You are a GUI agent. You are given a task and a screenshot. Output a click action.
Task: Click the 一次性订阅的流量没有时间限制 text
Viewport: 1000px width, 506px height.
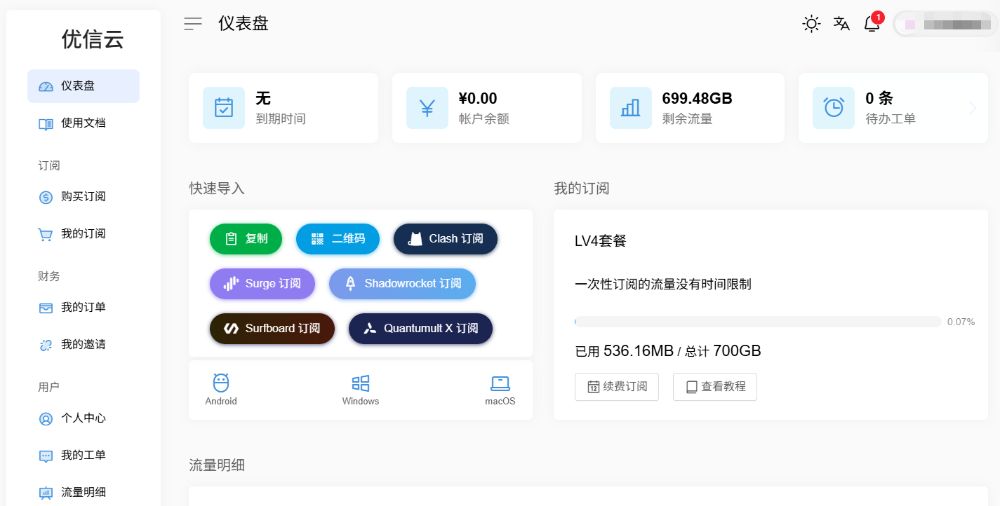coord(663,284)
